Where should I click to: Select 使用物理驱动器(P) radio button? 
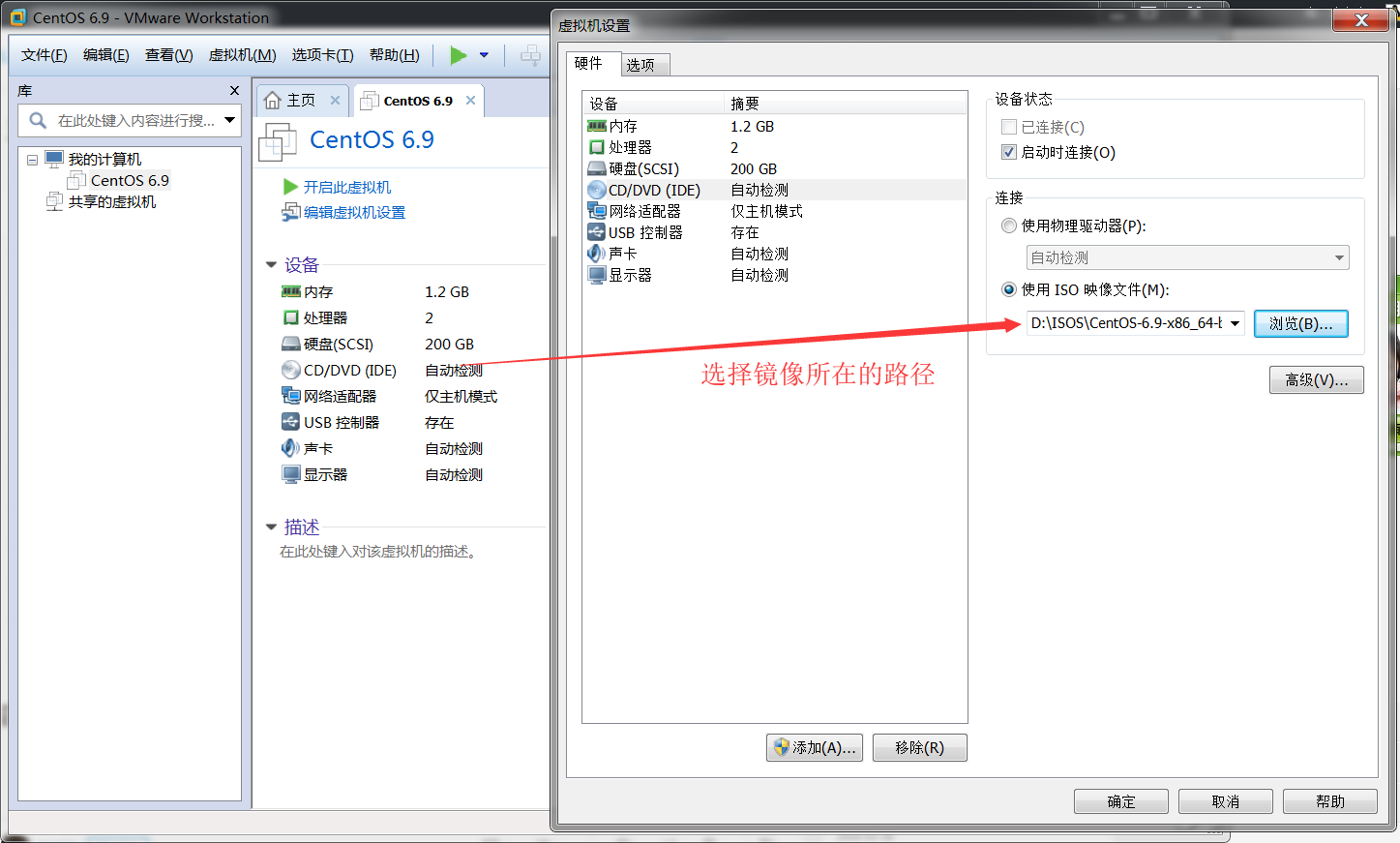[1009, 226]
